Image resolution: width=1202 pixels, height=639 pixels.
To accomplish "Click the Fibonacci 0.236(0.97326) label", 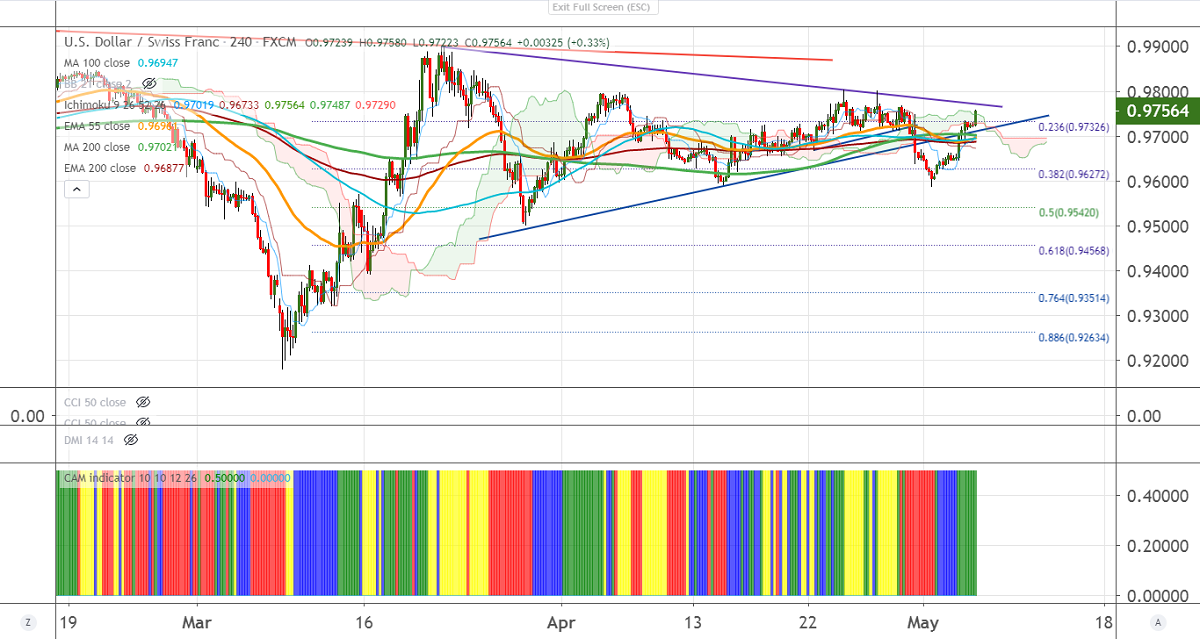I will pos(1072,128).
